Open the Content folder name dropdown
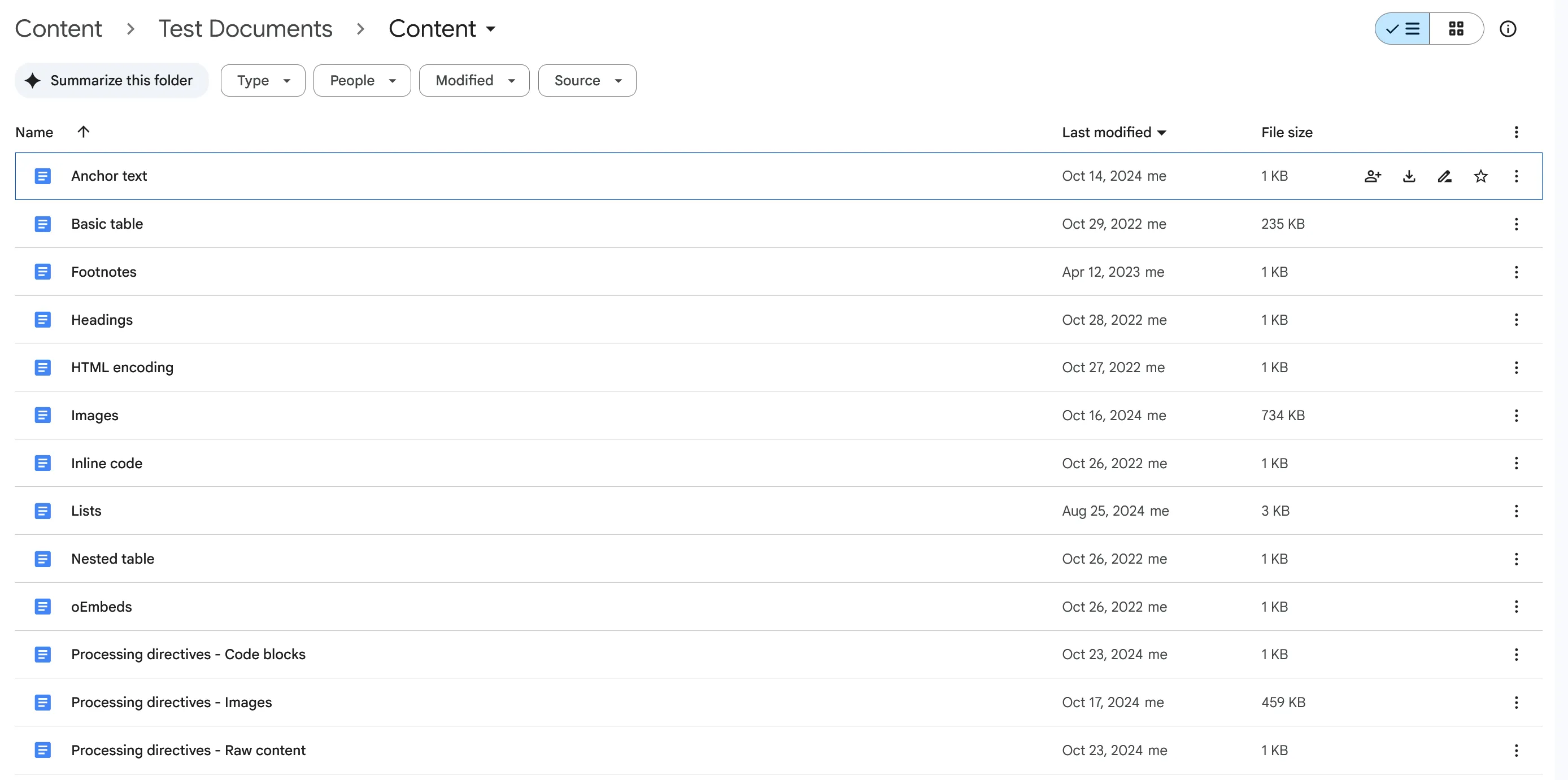This screenshot has height=780, width=1568. pyautogui.click(x=491, y=29)
